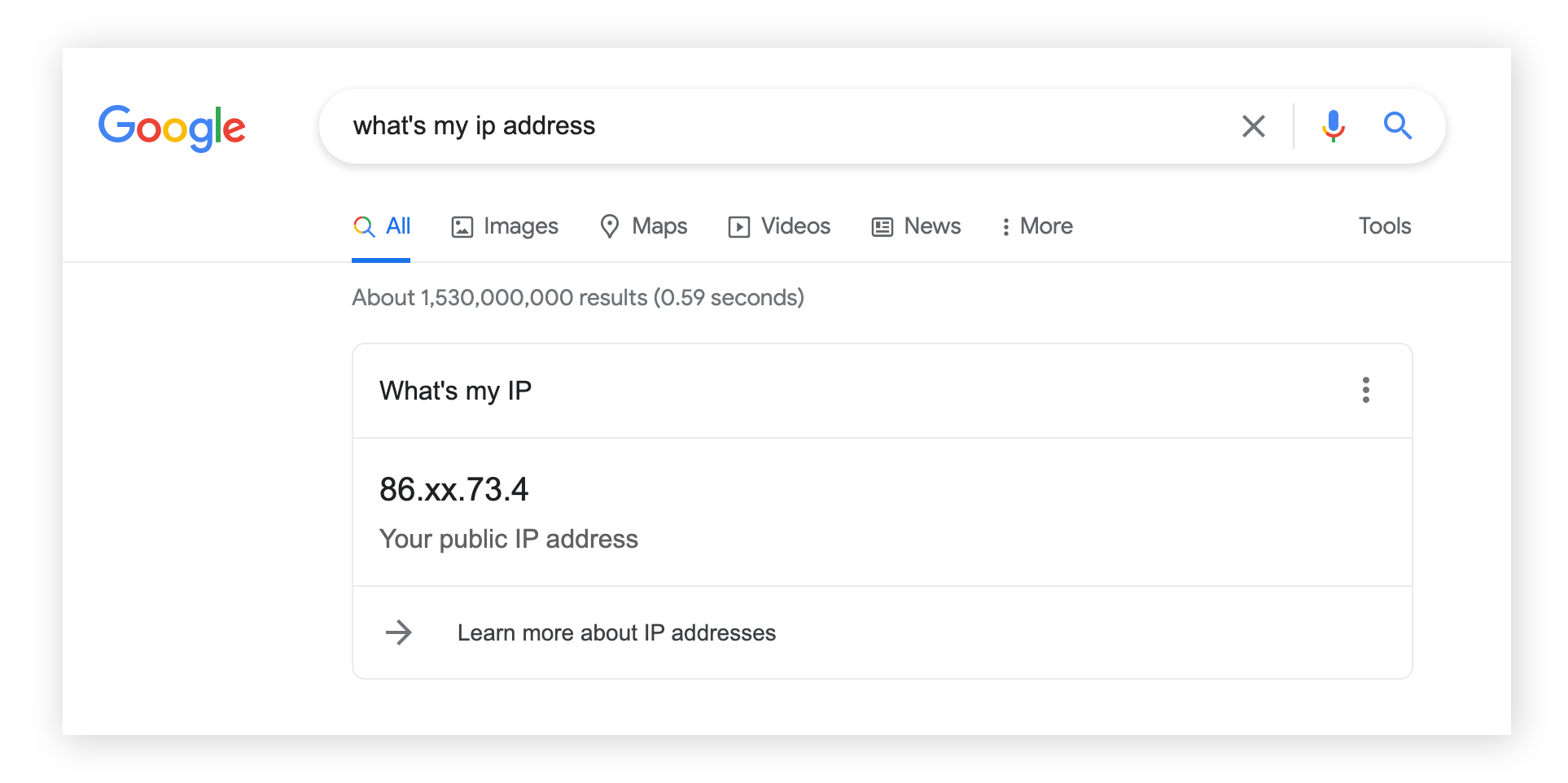Viewport: 1568px width, 783px height.
Task: Click the microphone icon for voice search
Action: pyautogui.click(x=1333, y=126)
